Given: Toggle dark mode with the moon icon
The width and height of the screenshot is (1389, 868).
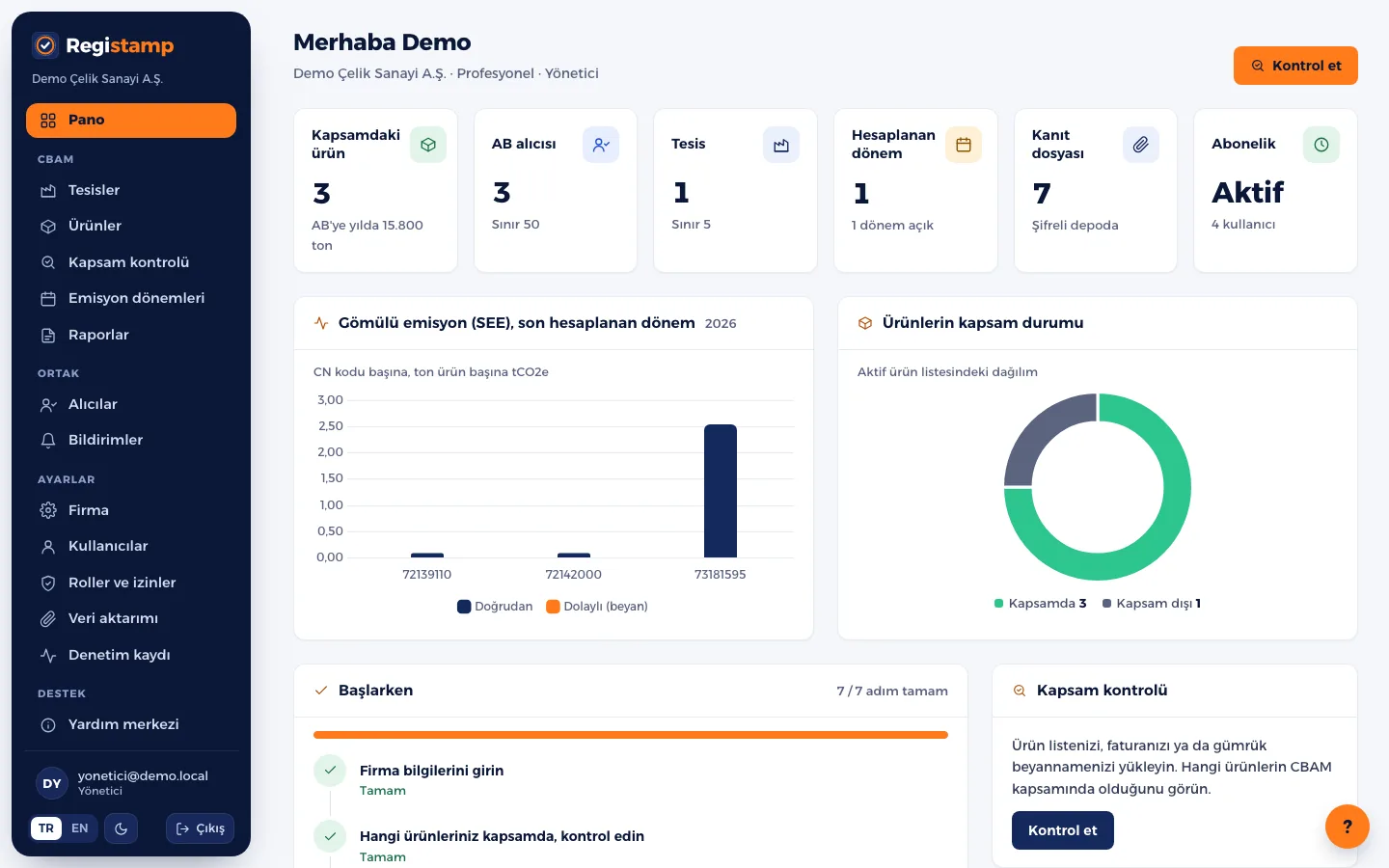Looking at the screenshot, I should [x=122, y=828].
